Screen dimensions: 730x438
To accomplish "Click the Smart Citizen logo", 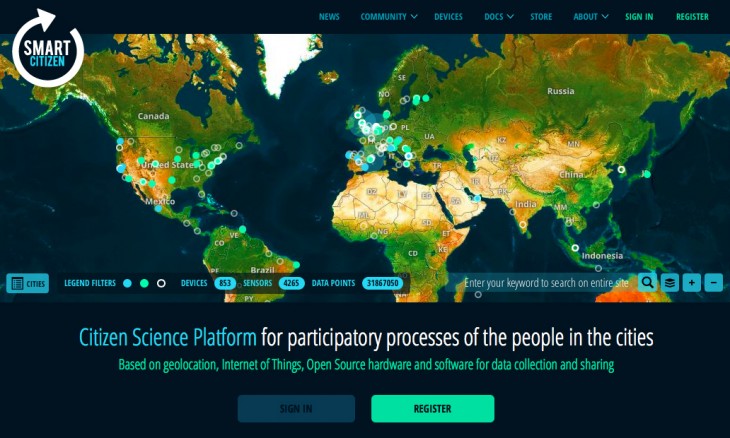I will click(48, 48).
